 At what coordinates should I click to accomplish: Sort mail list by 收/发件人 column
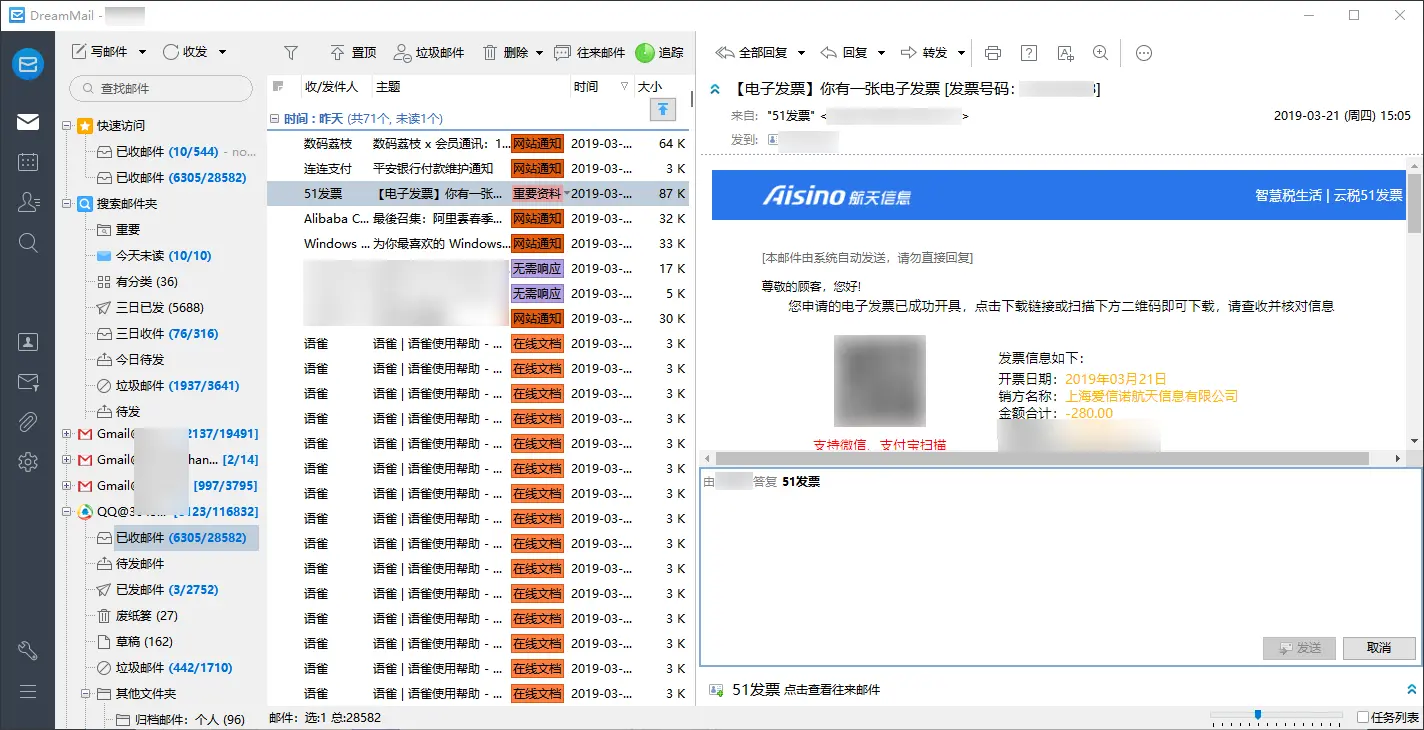click(331, 87)
